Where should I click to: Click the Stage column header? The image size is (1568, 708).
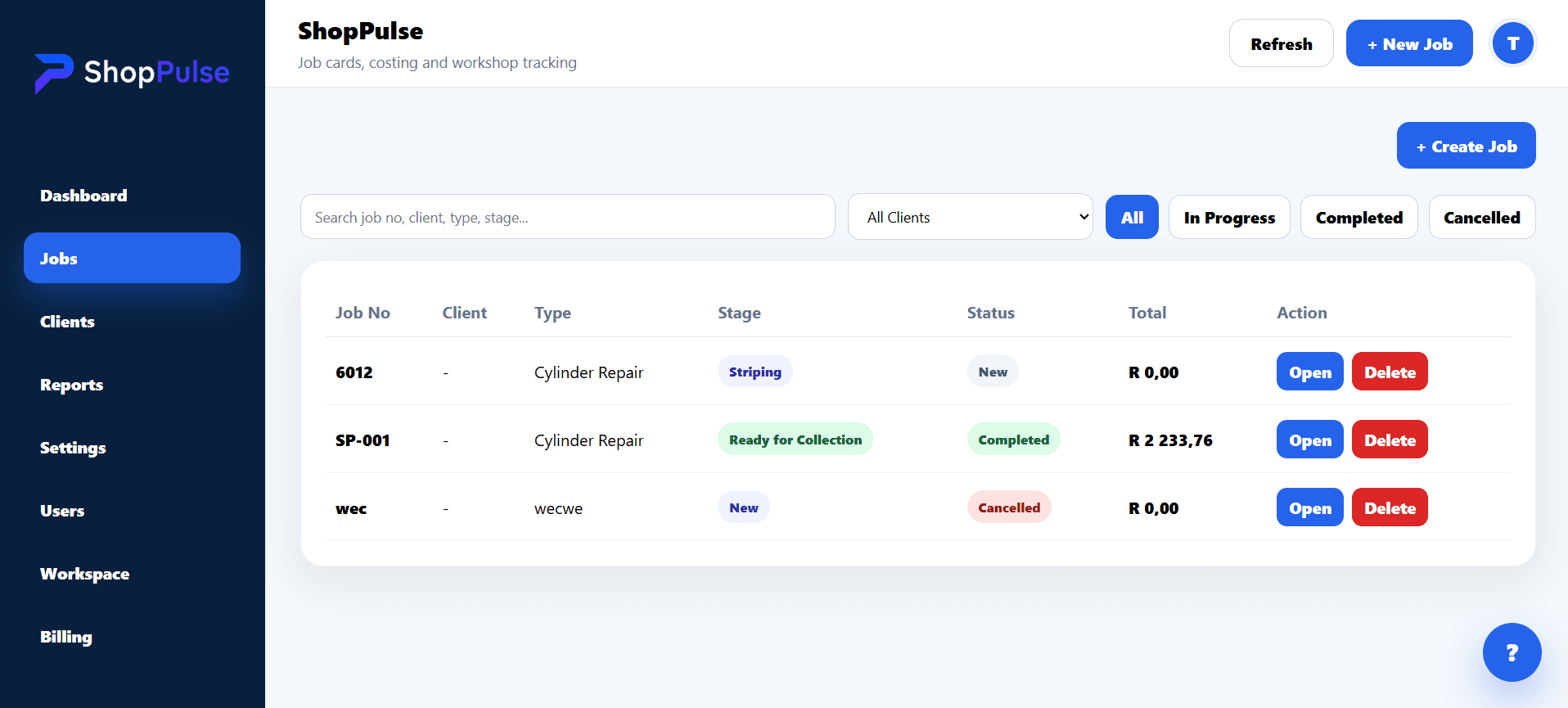point(739,313)
